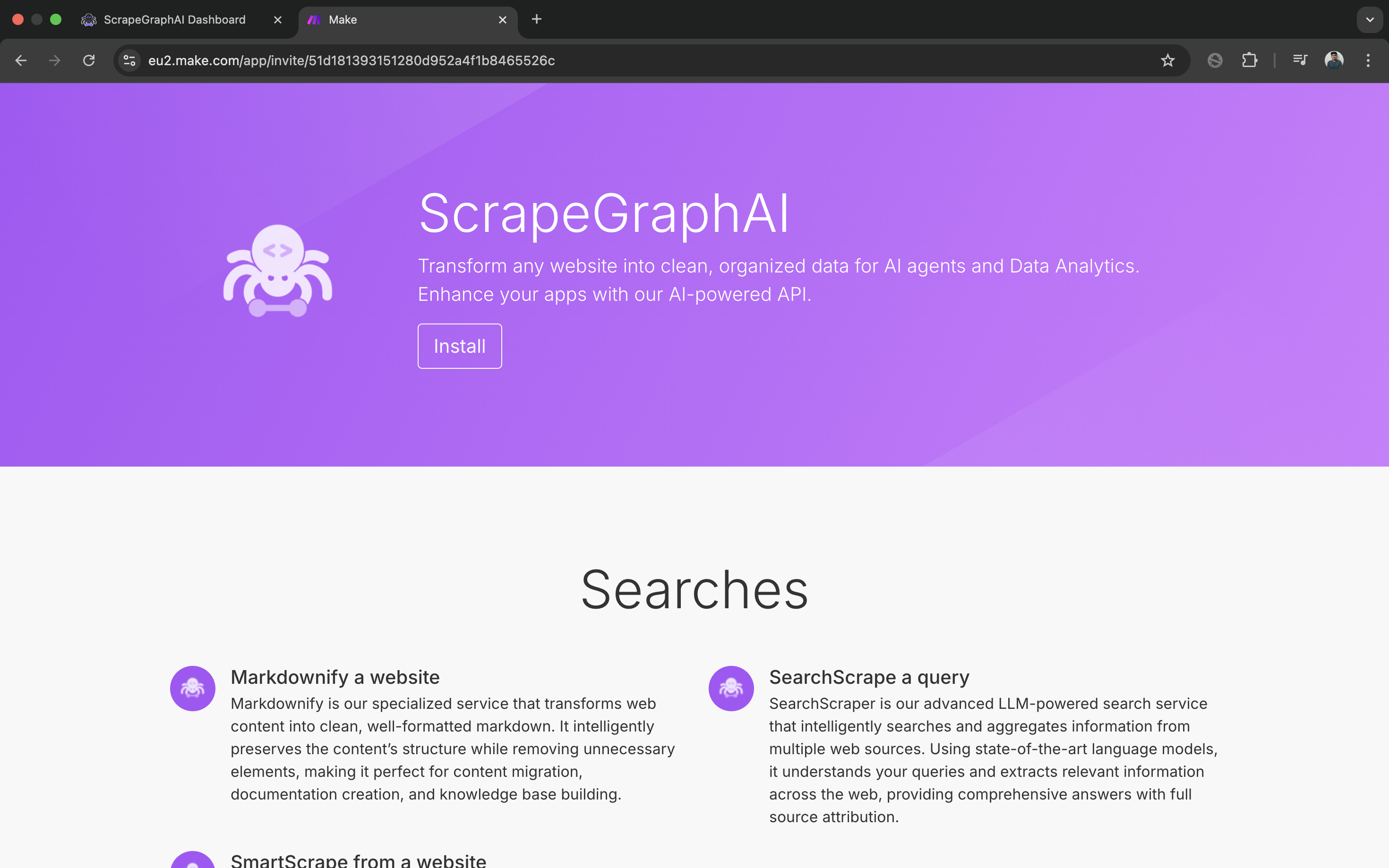This screenshot has width=1389, height=868.
Task: Select the Markdownify a website heading
Action: pos(335,677)
